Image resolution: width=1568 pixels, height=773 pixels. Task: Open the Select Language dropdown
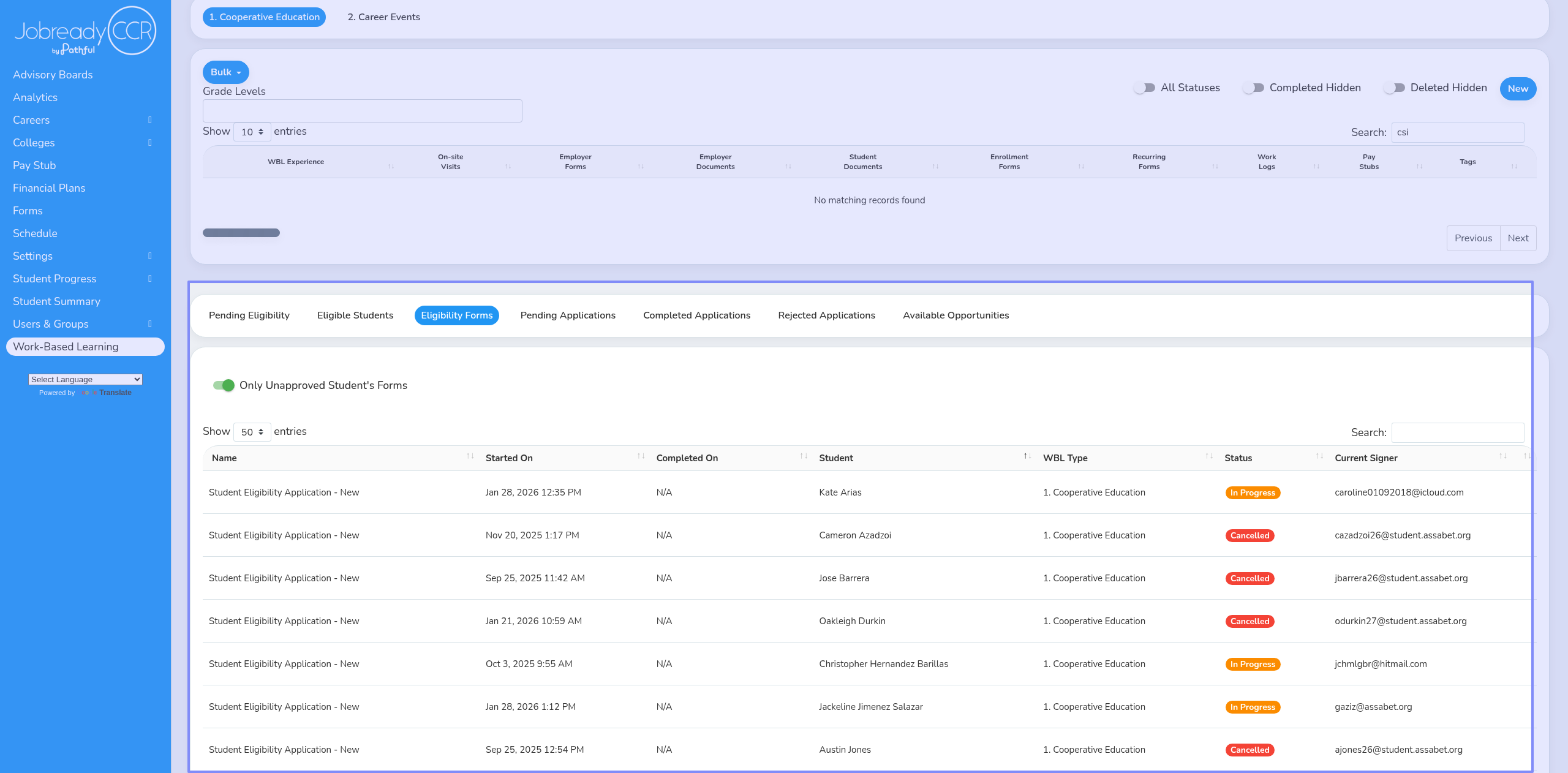point(85,380)
